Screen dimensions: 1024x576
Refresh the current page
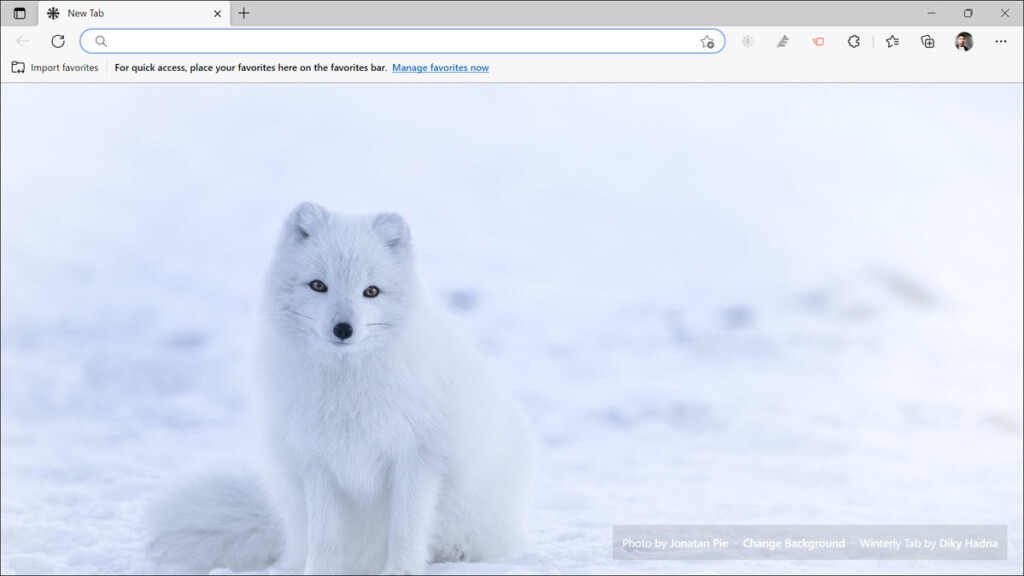tap(57, 41)
